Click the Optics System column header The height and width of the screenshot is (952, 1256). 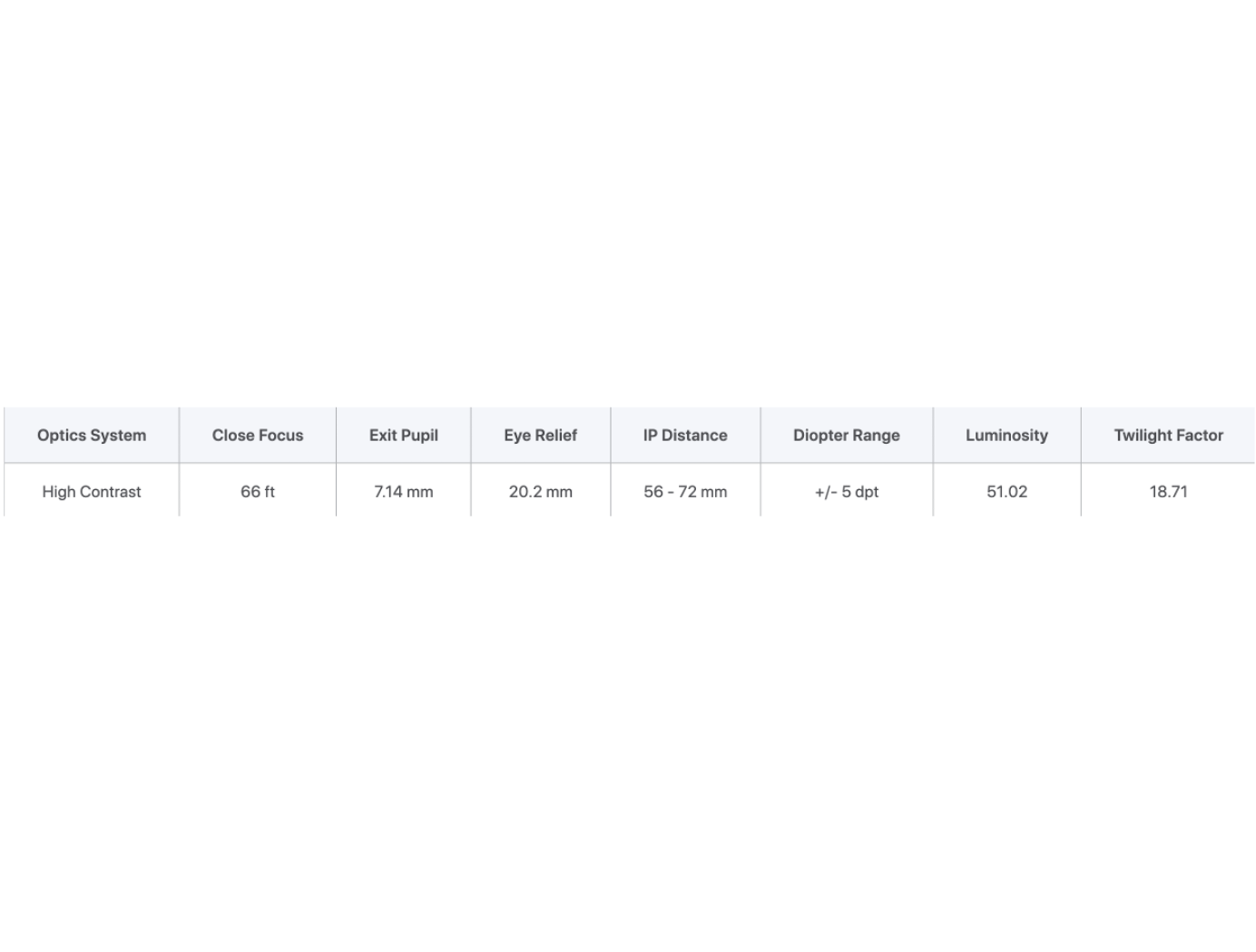tap(92, 436)
